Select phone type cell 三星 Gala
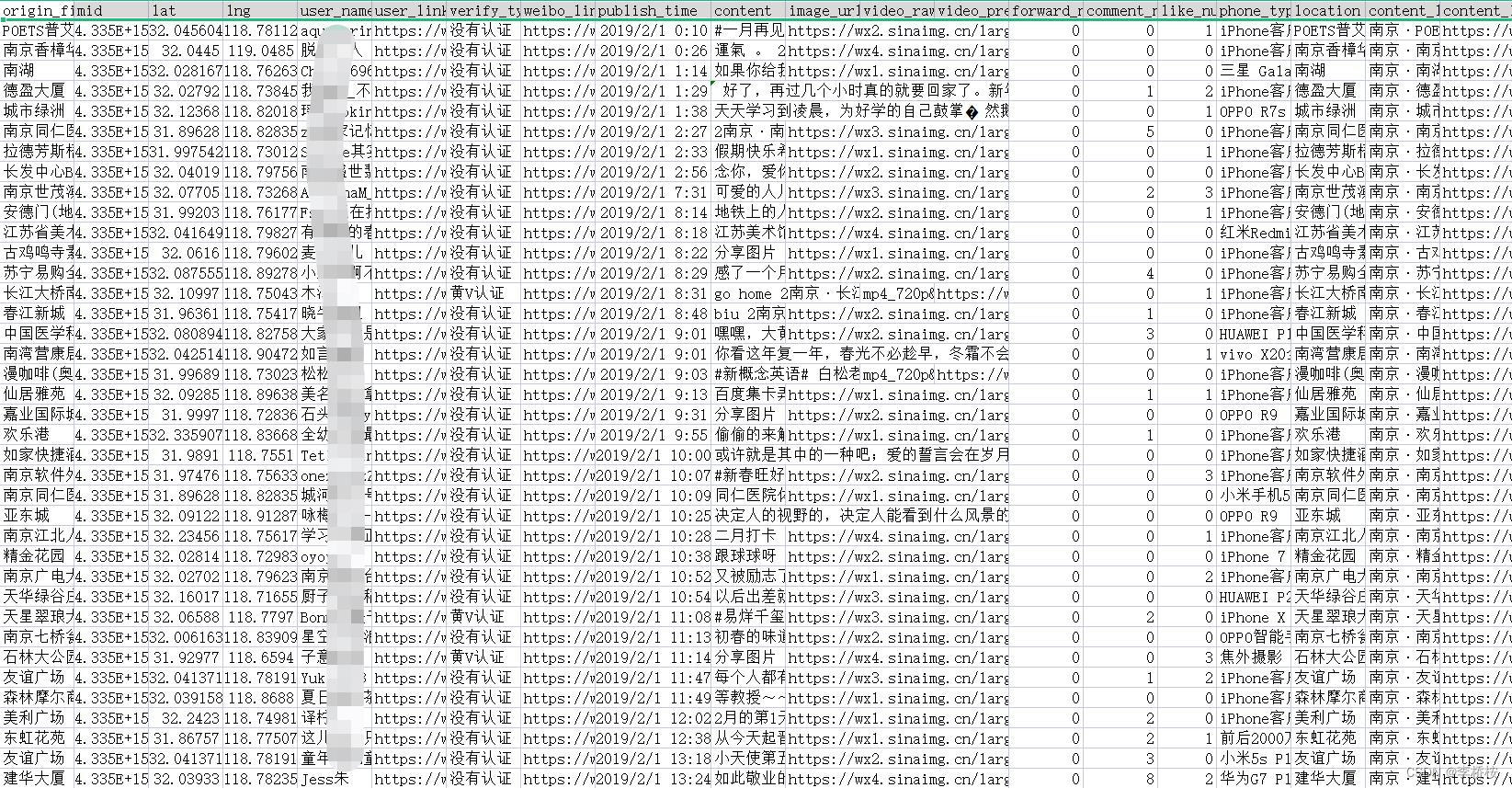Screen dimensions: 1512x788 click(x=1254, y=71)
